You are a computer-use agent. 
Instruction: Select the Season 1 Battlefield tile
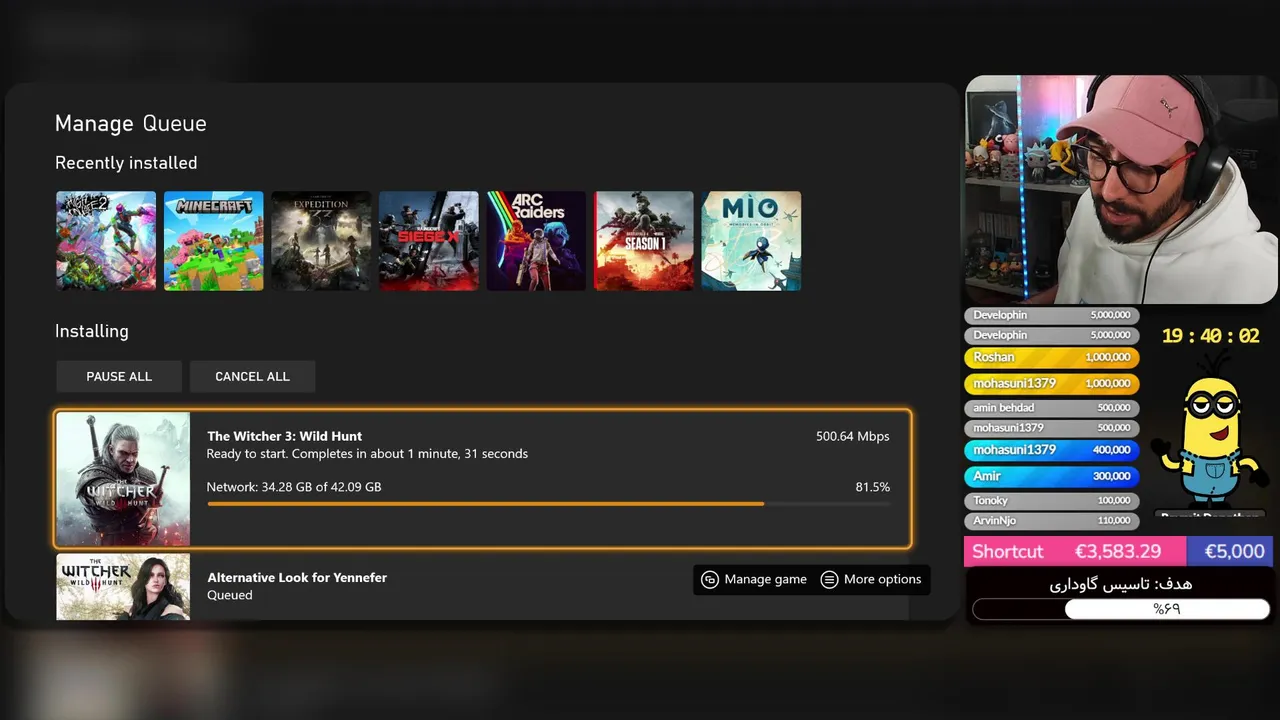click(644, 241)
